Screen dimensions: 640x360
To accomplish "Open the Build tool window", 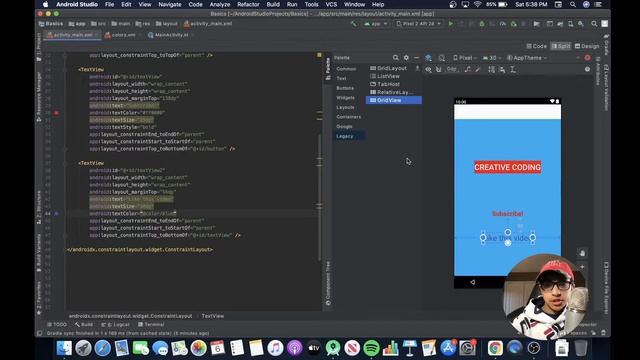I will click(x=84, y=324).
